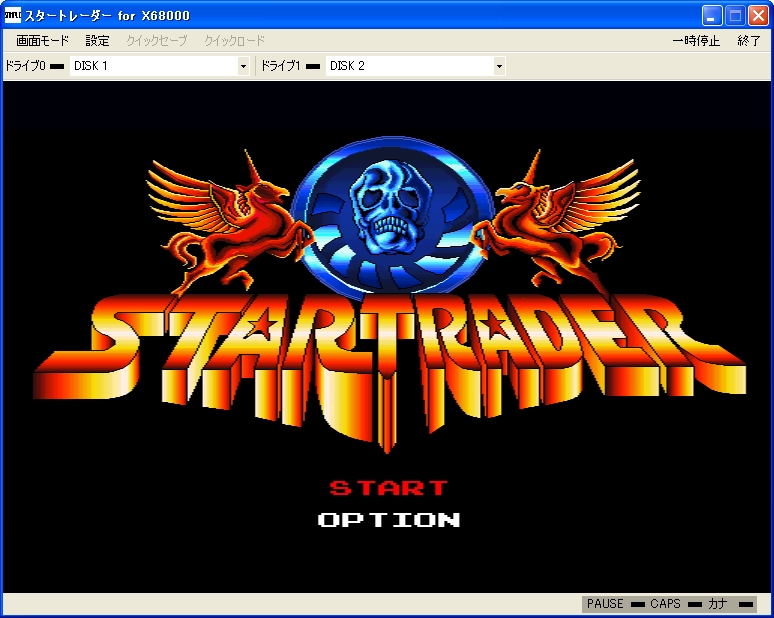The width and height of the screenshot is (774, 618).
Task: Open the 設定 menu
Action: (97, 40)
